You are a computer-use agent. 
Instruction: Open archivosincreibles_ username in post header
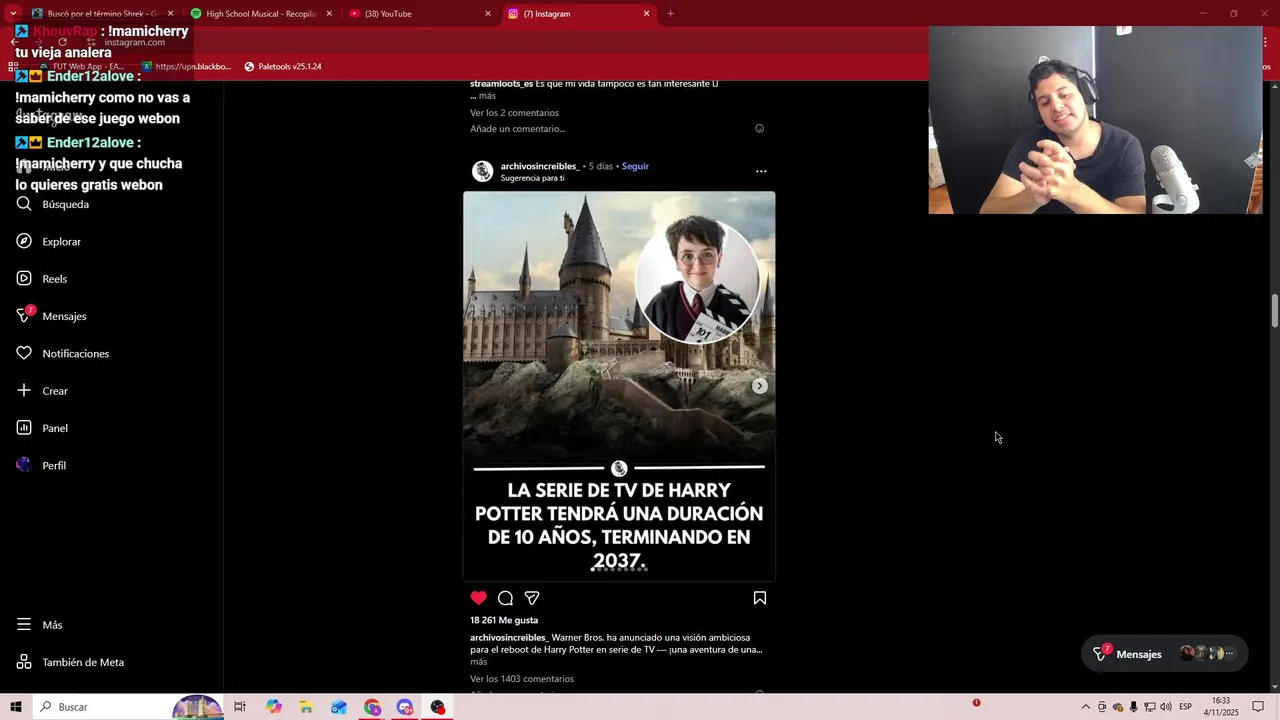[540, 166]
